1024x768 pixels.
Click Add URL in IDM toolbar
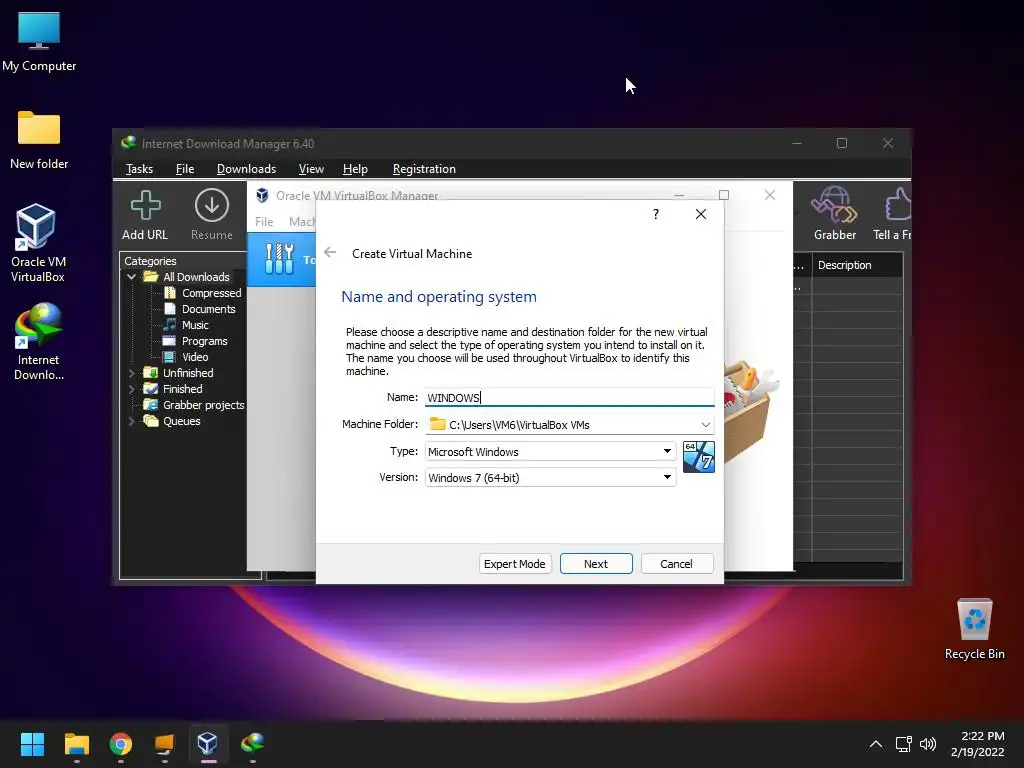tap(145, 215)
